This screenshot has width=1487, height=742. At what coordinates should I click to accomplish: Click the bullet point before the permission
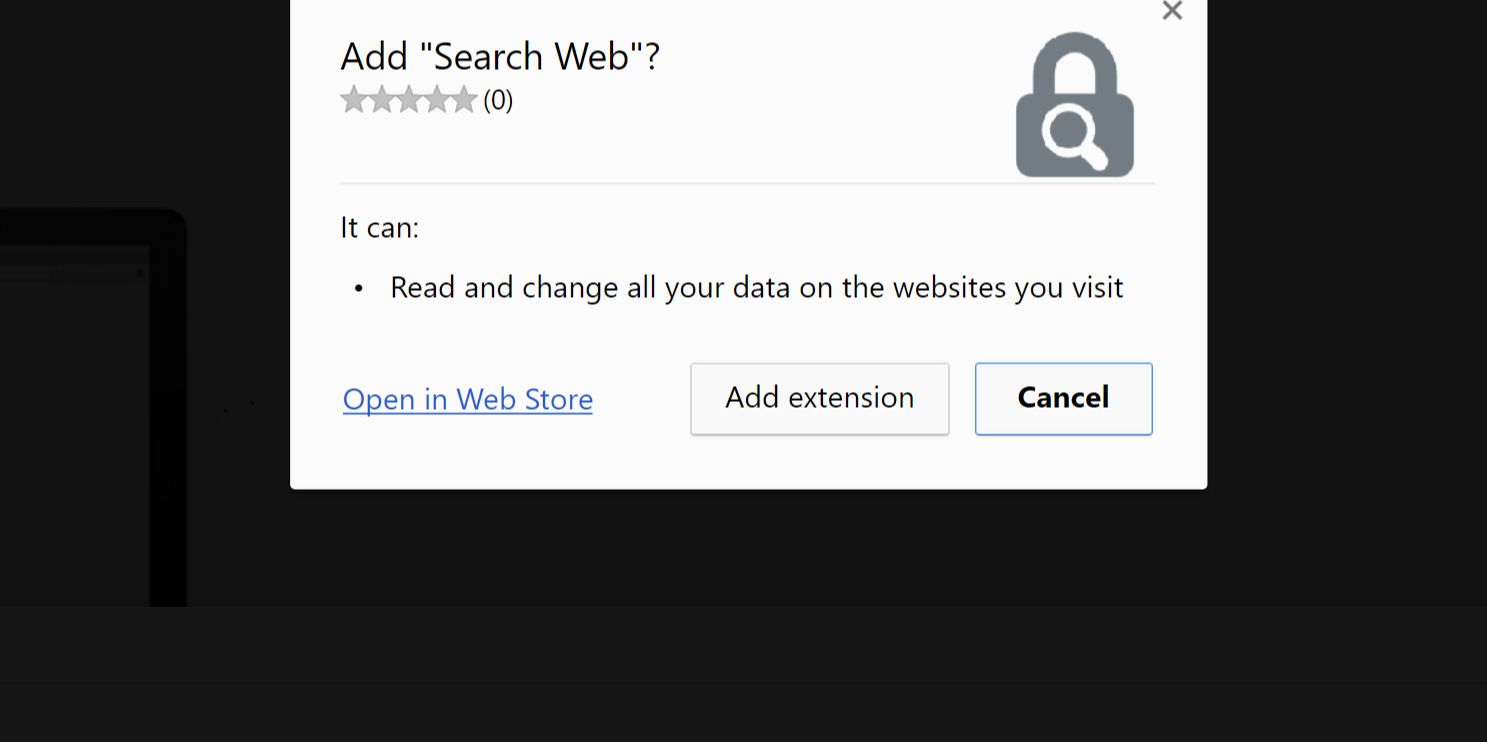pos(359,289)
